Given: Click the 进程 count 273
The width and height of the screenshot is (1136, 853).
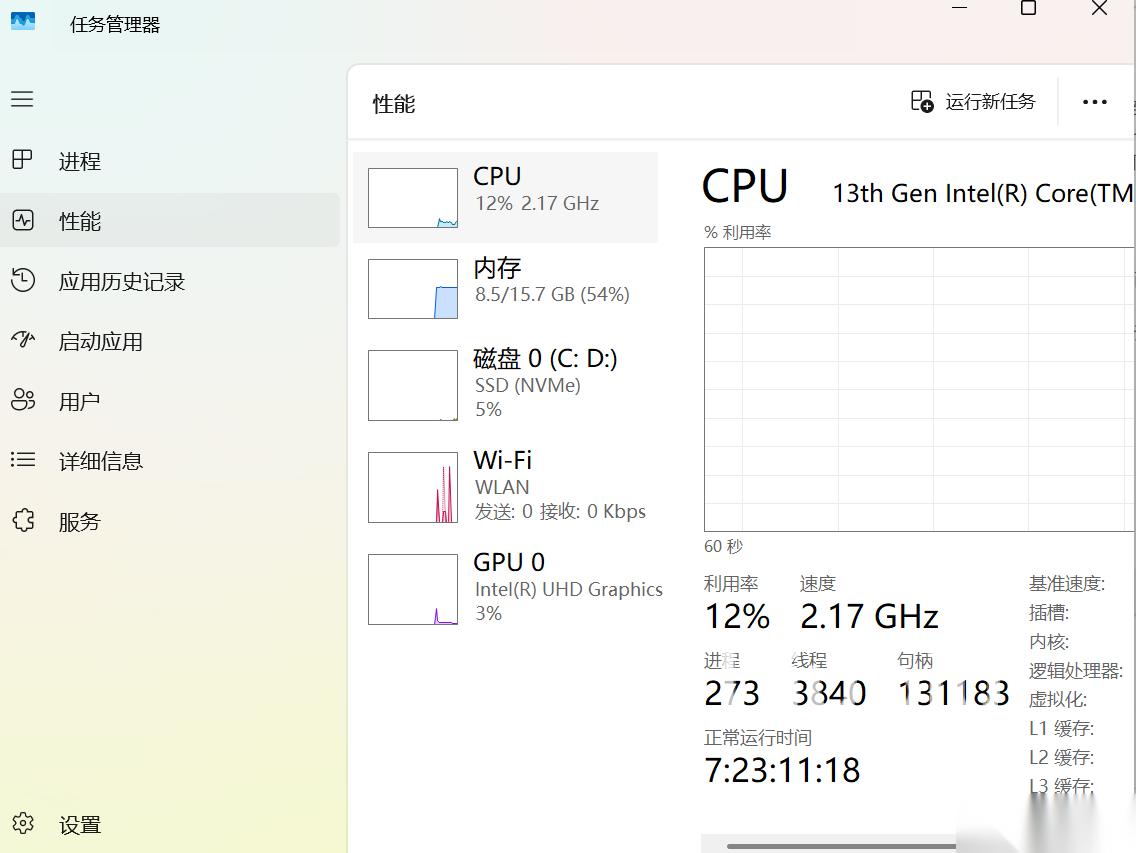Looking at the screenshot, I should point(732,693).
